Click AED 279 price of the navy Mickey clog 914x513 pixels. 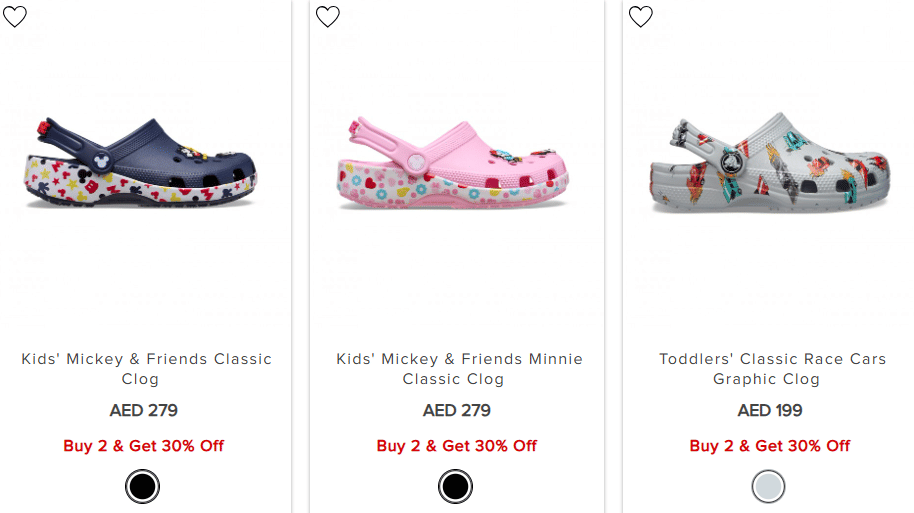click(143, 411)
